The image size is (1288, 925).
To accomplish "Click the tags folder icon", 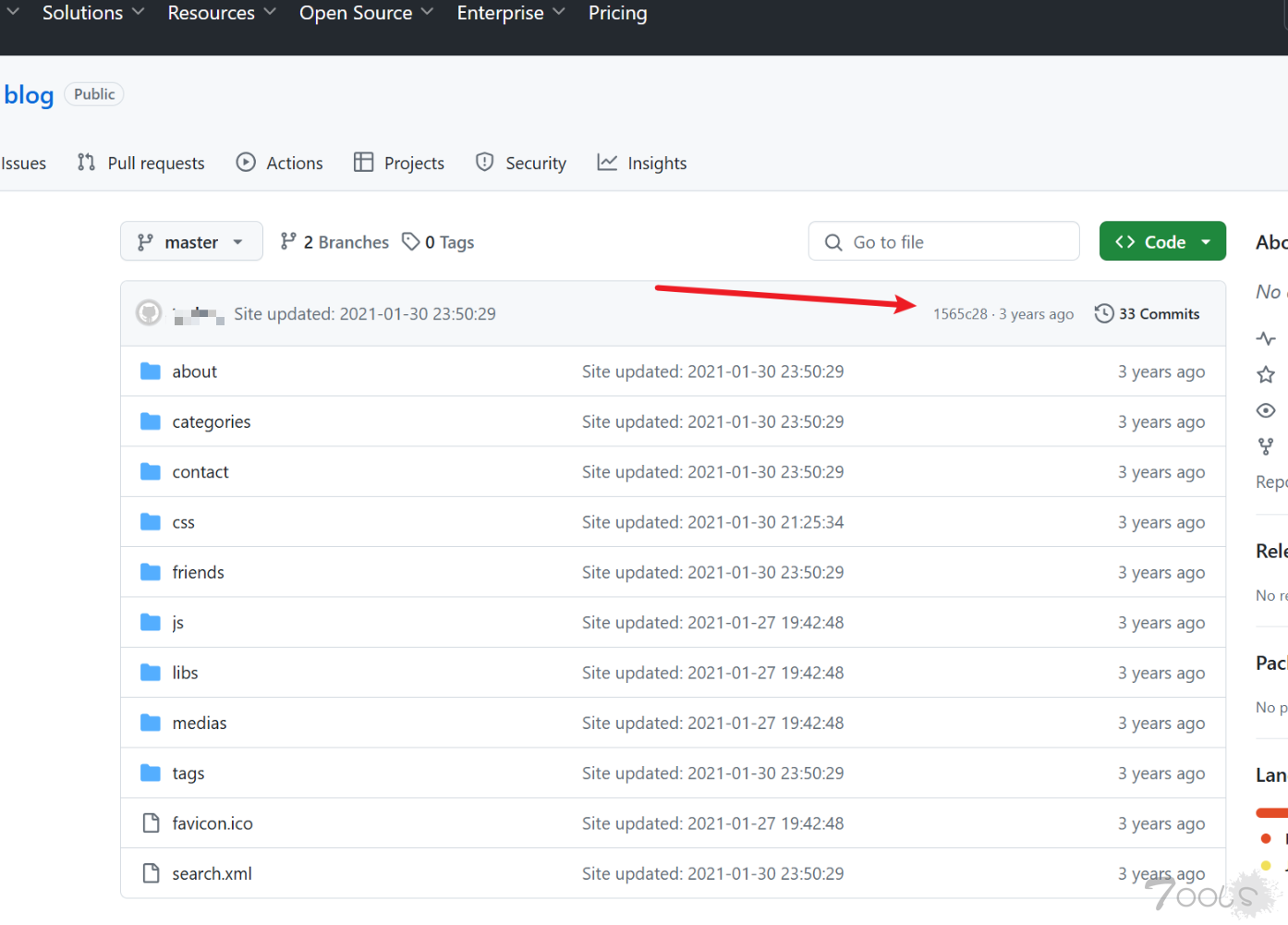I will pos(151,773).
